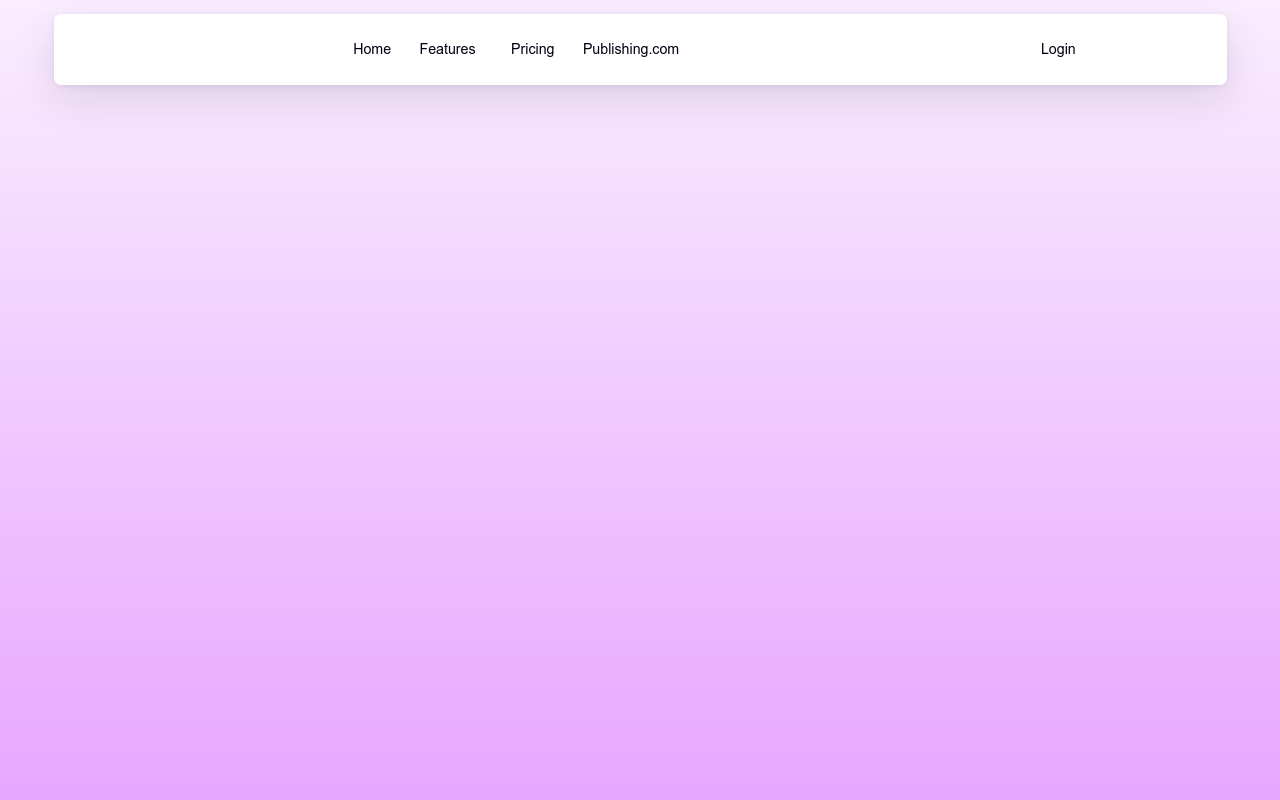Navigate to Features from the header
1280x800 pixels.
(447, 49)
